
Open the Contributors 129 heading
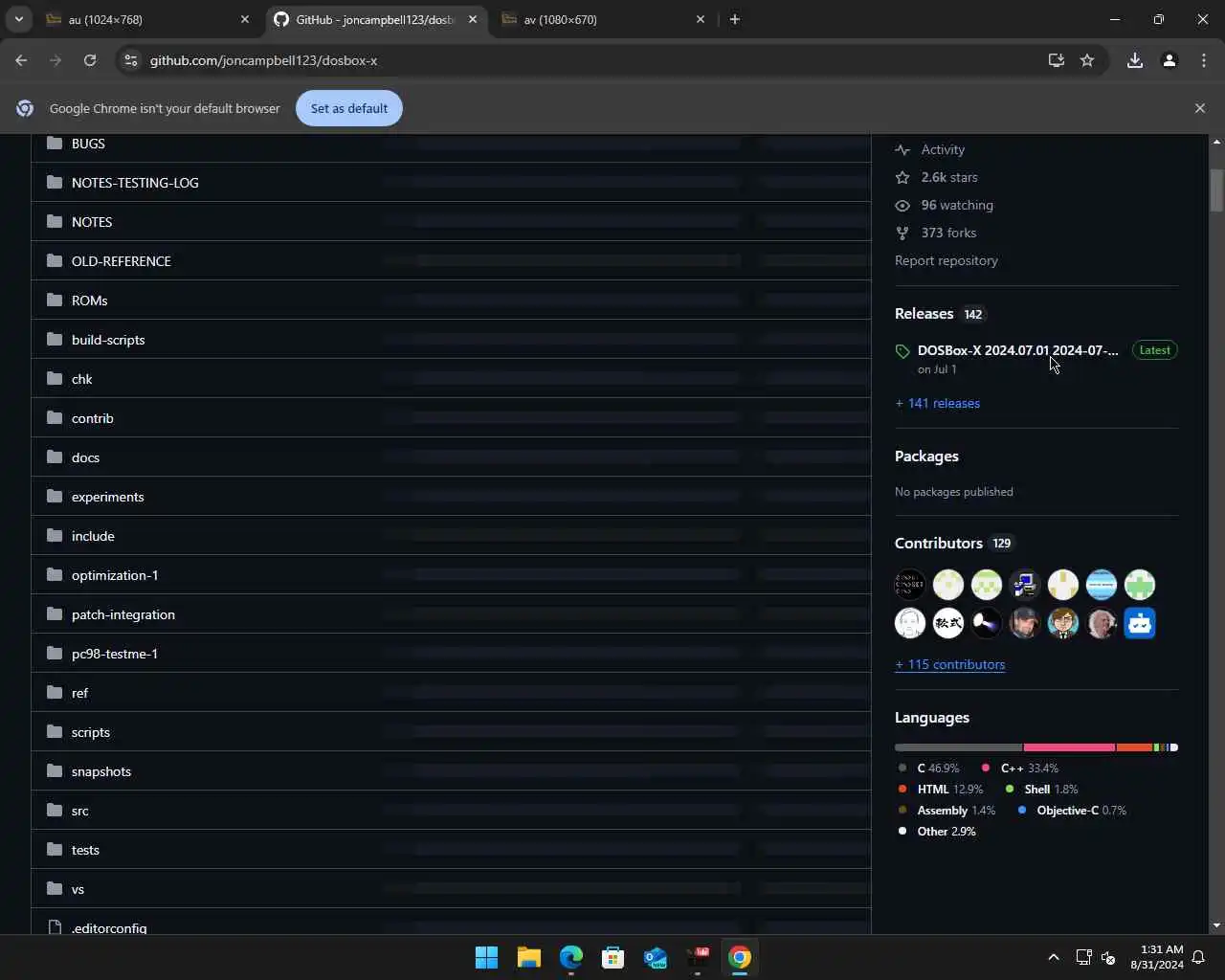[954, 543]
